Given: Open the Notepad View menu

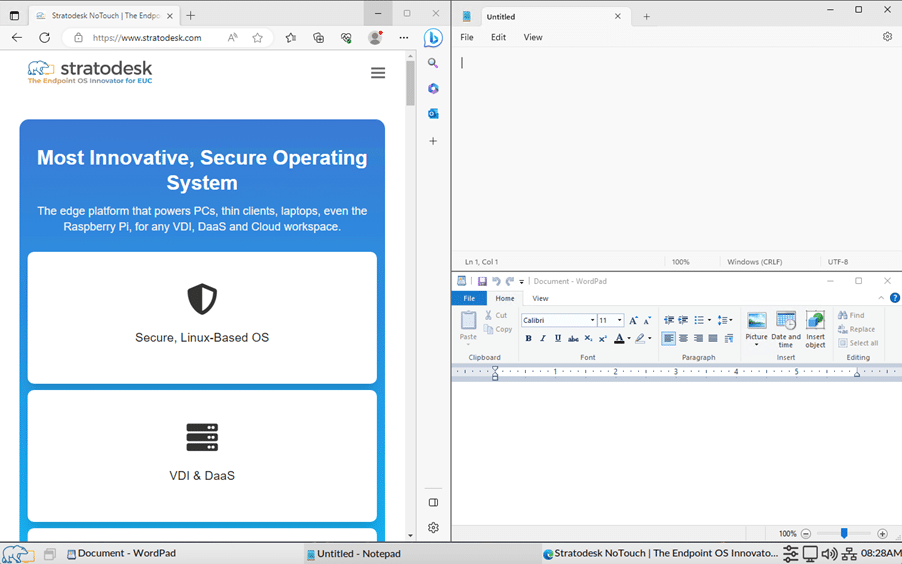Looking at the screenshot, I should [x=533, y=37].
